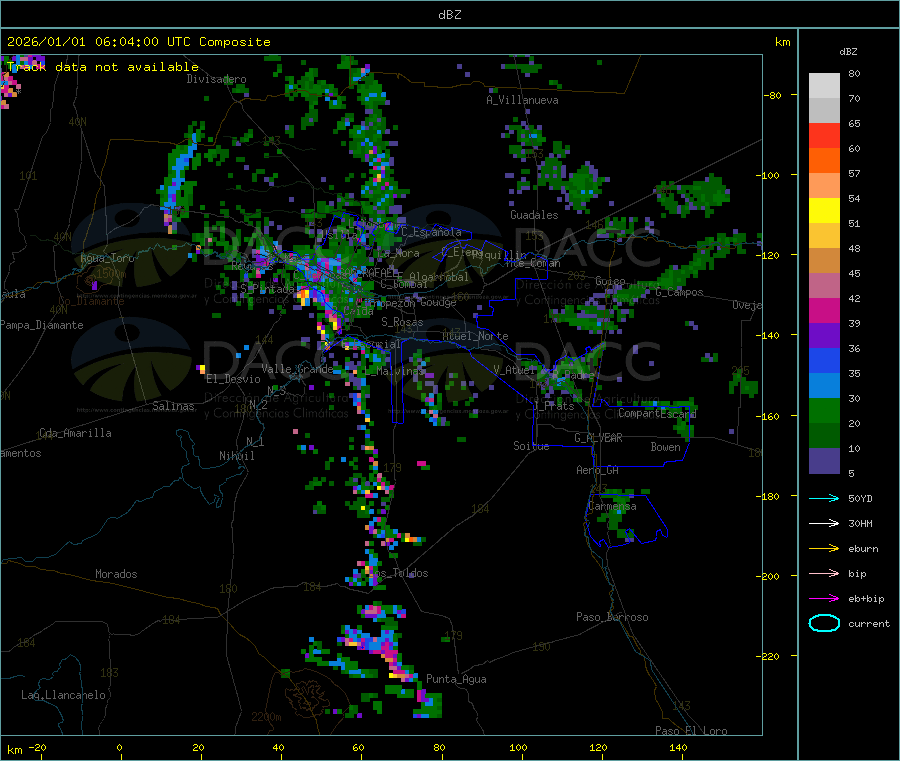Screen dimensions: 900x761
Task: Click the 'Track data not available' message
Action: point(103,67)
